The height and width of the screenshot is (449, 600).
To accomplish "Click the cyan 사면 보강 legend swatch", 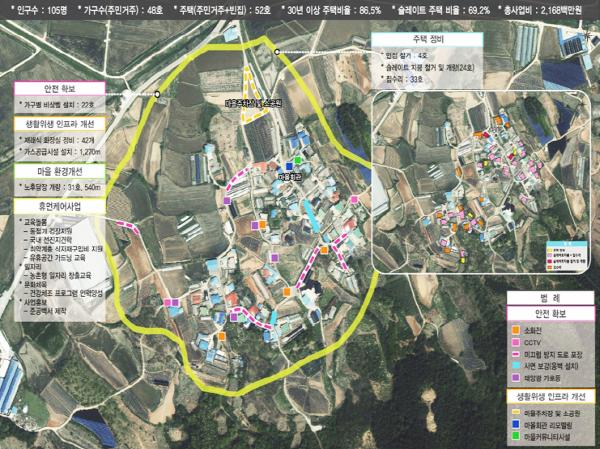I will (x=515, y=366).
